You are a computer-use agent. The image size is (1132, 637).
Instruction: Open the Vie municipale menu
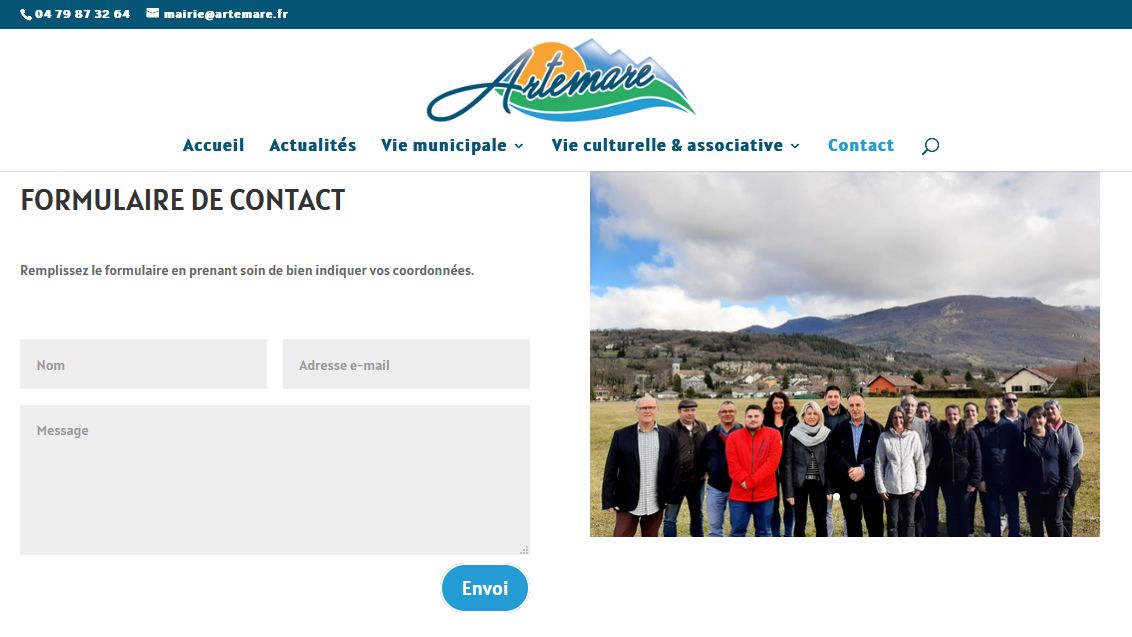tap(443, 145)
